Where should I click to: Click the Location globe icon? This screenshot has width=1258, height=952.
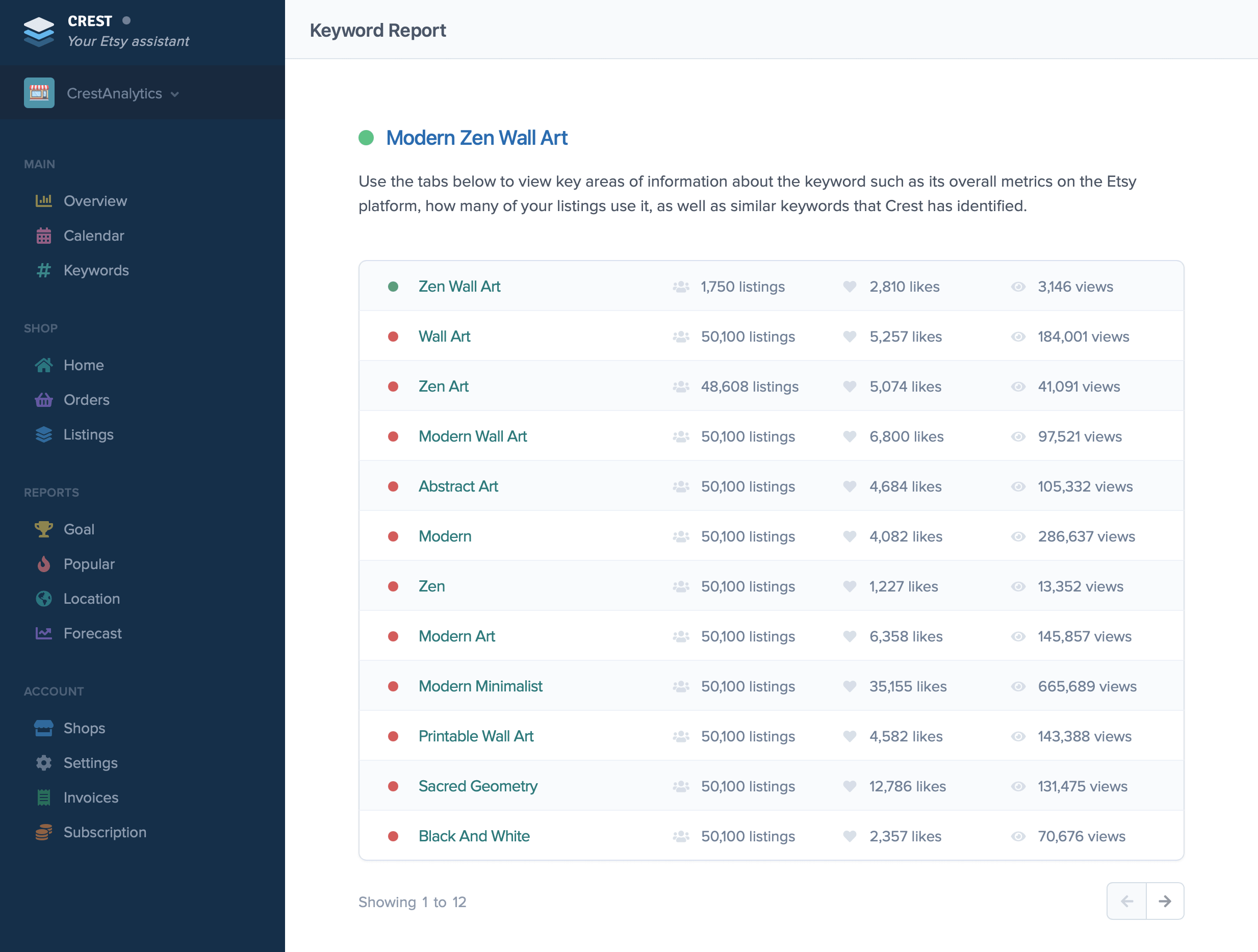click(x=43, y=598)
